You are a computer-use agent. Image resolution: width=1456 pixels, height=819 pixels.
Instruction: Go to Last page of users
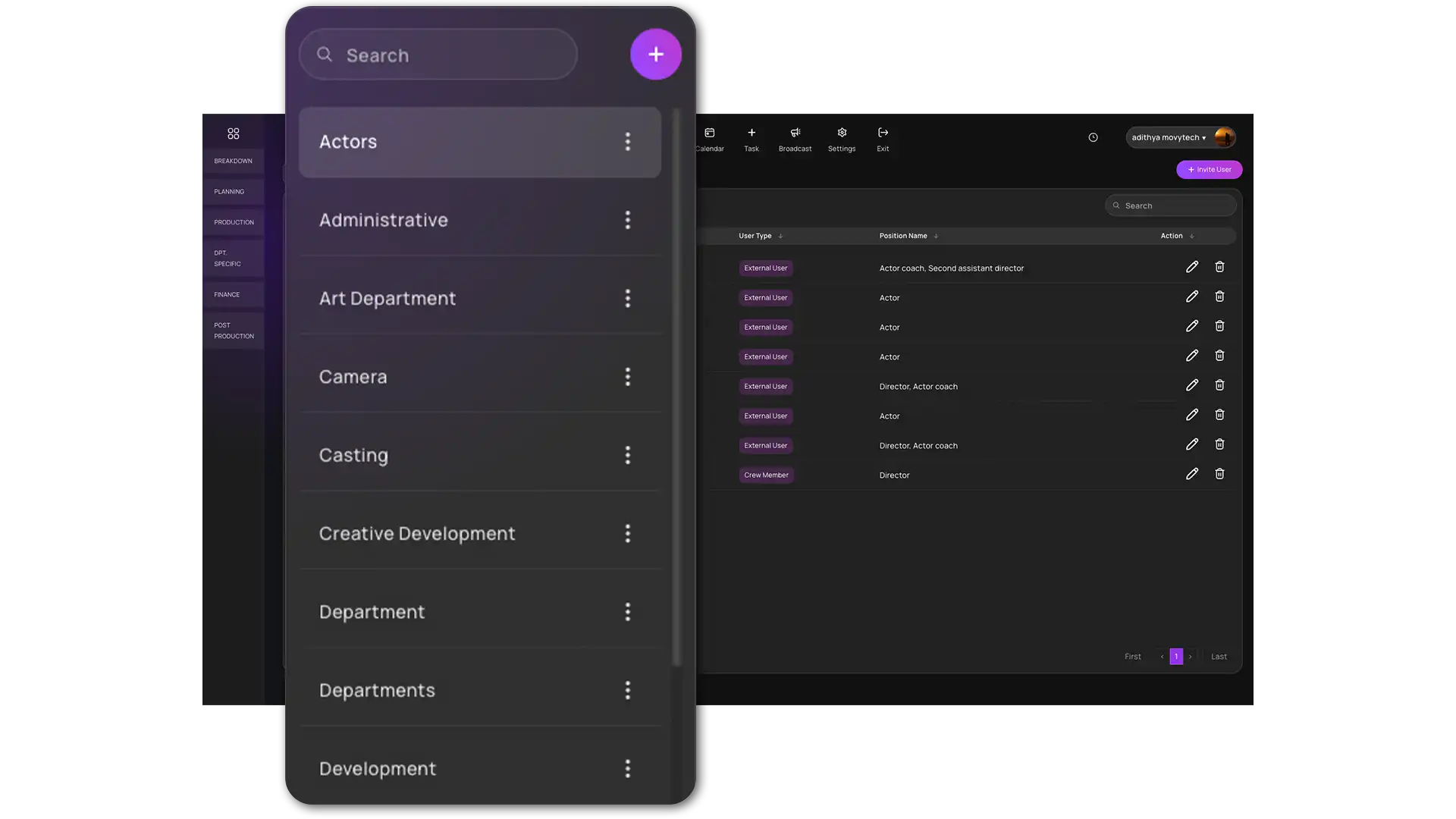click(x=1219, y=657)
